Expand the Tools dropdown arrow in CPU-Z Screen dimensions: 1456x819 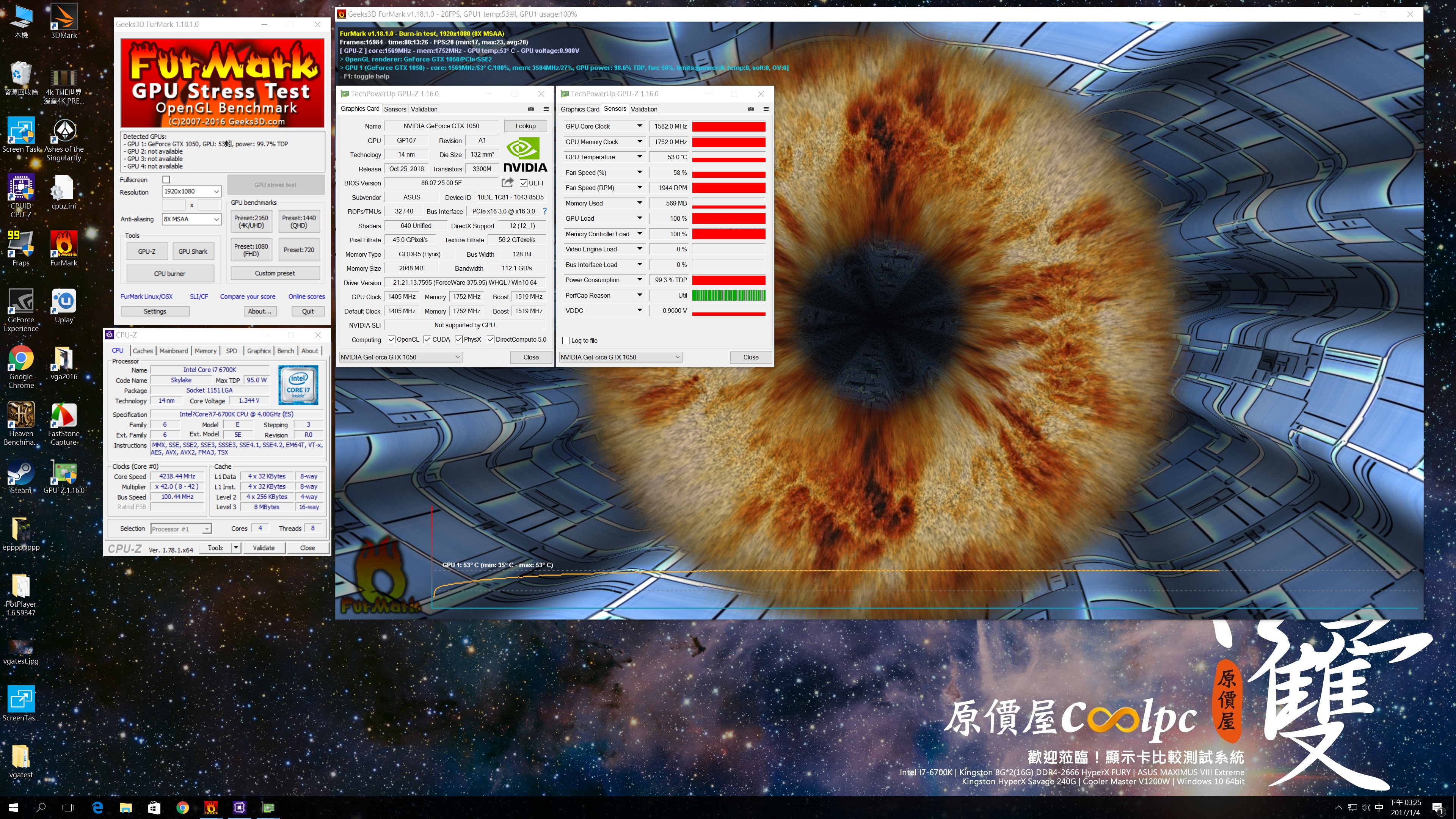click(x=236, y=548)
